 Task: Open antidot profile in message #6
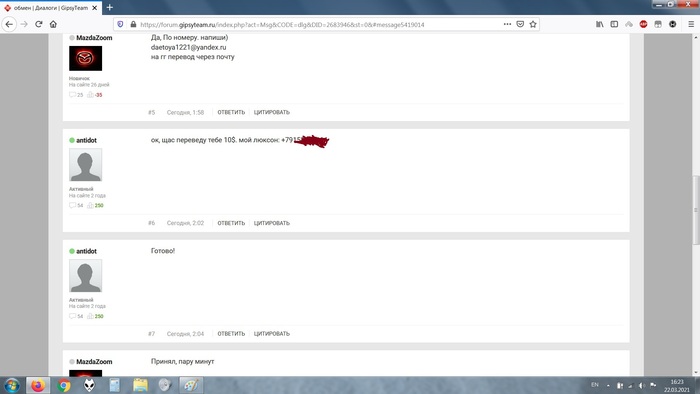pos(86,140)
